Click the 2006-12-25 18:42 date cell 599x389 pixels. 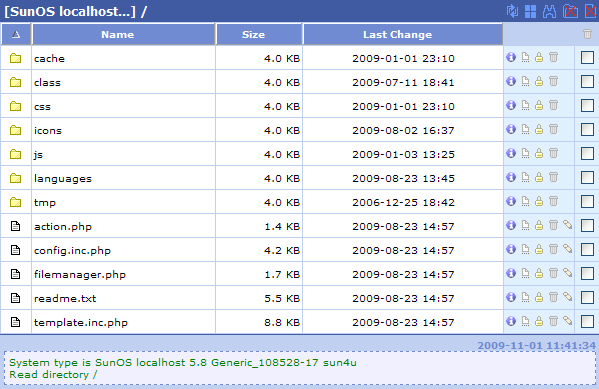[403, 203]
